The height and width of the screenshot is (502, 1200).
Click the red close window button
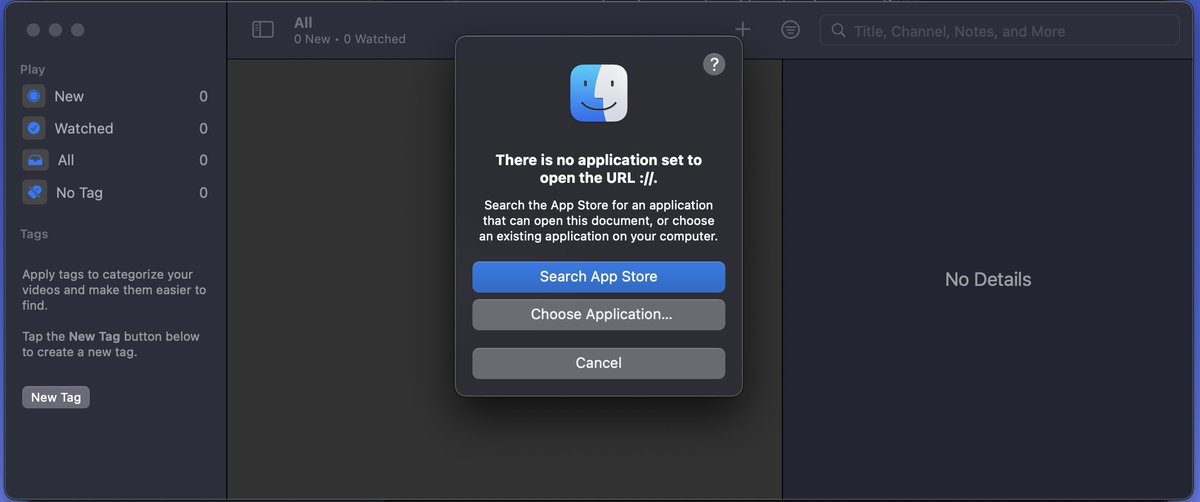pos(33,30)
